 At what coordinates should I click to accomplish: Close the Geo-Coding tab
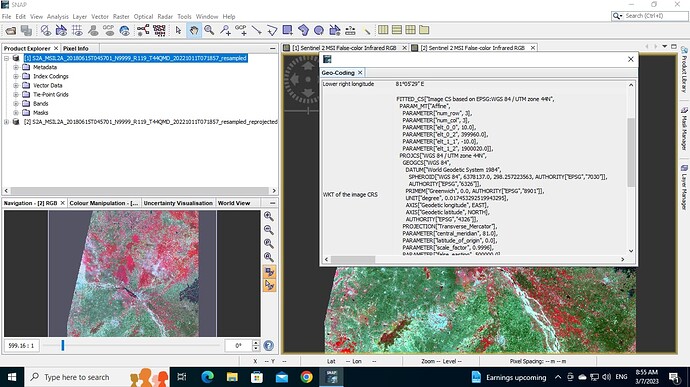(x=360, y=73)
